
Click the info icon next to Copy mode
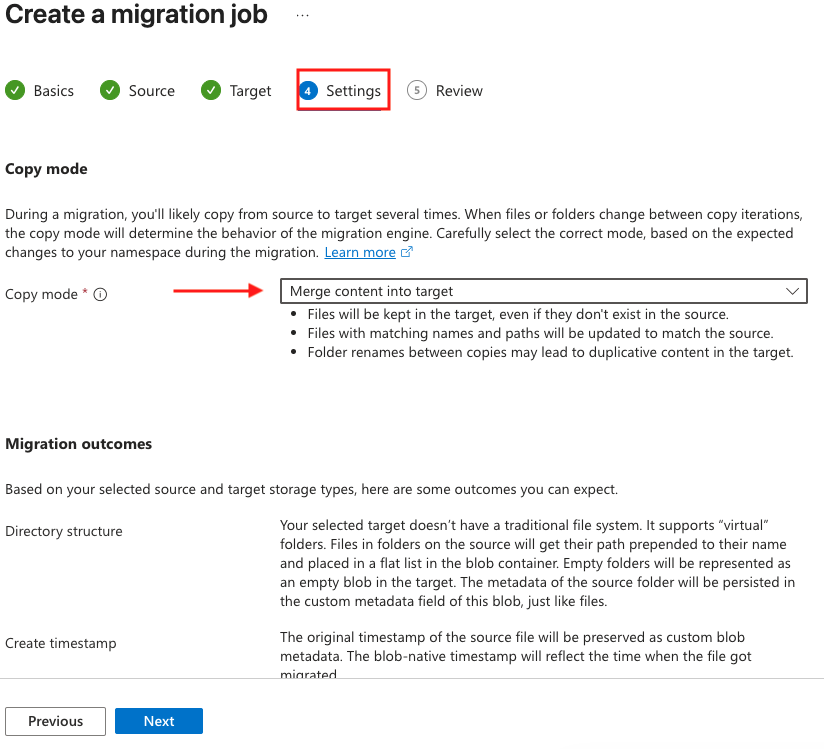point(100,294)
